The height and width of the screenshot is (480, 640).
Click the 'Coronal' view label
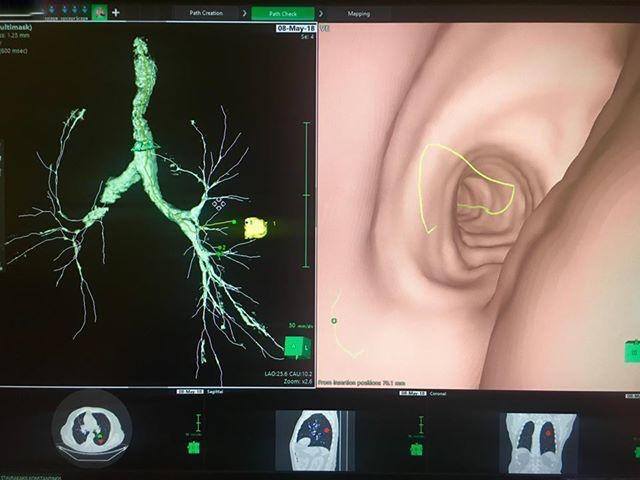438,394
